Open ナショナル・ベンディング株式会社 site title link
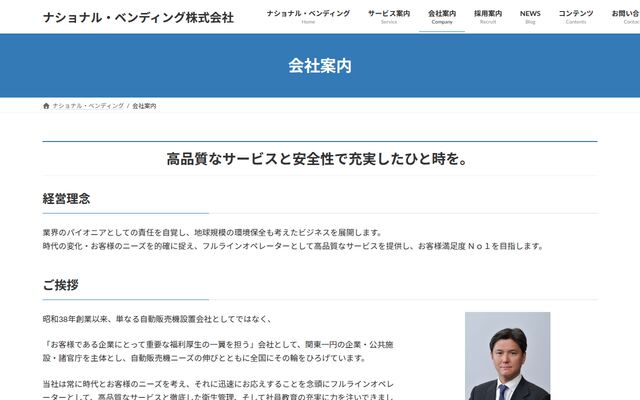 click(x=138, y=18)
